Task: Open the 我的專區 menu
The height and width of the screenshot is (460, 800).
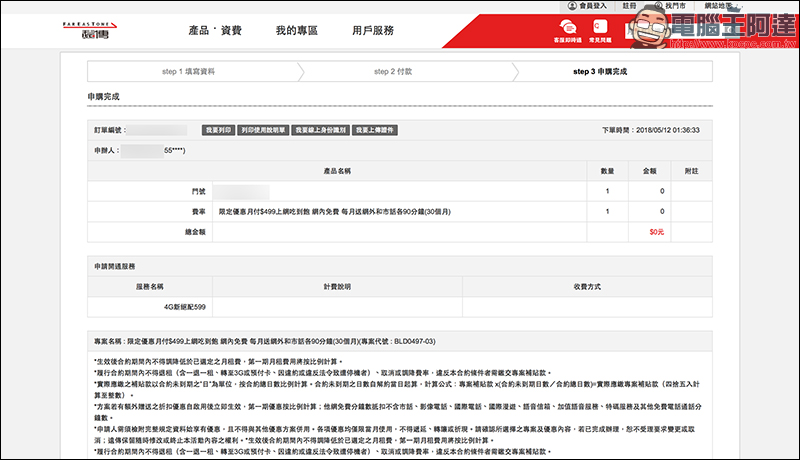Action: (x=296, y=31)
